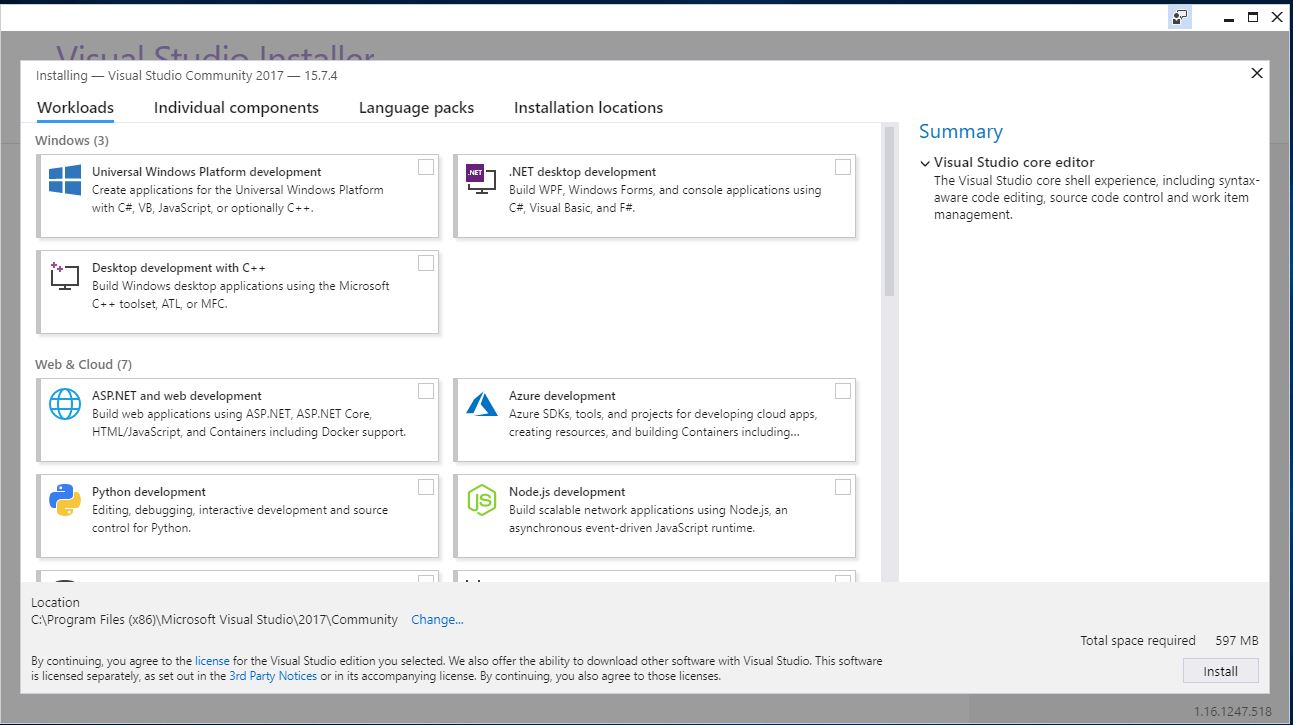Click the Install button
Viewport: 1293px width, 725px height.
(x=1220, y=671)
